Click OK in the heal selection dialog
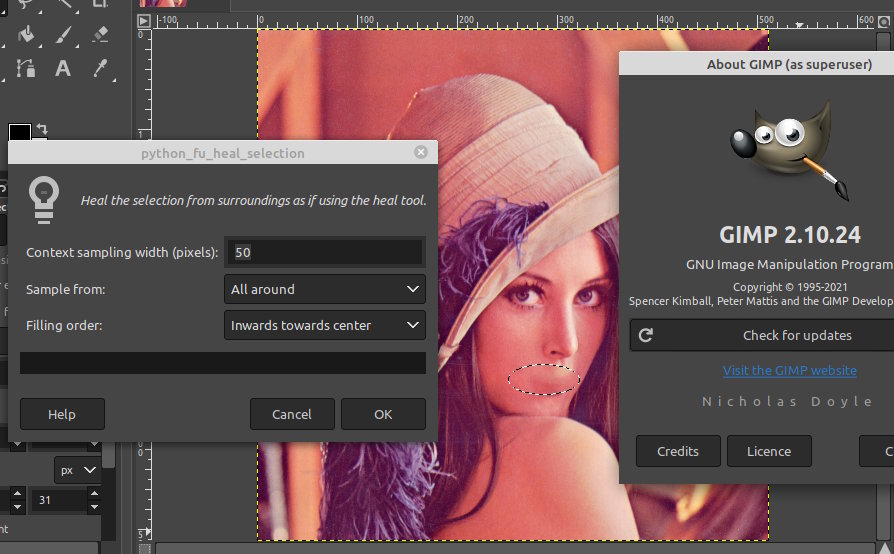894x554 pixels. click(383, 414)
